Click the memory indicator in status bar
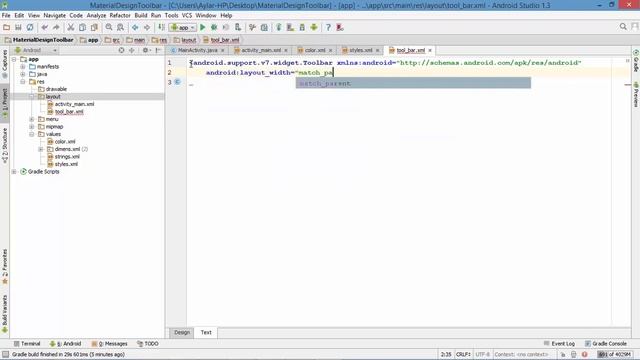Screen dimensions: 640x360 (x=615, y=354)
